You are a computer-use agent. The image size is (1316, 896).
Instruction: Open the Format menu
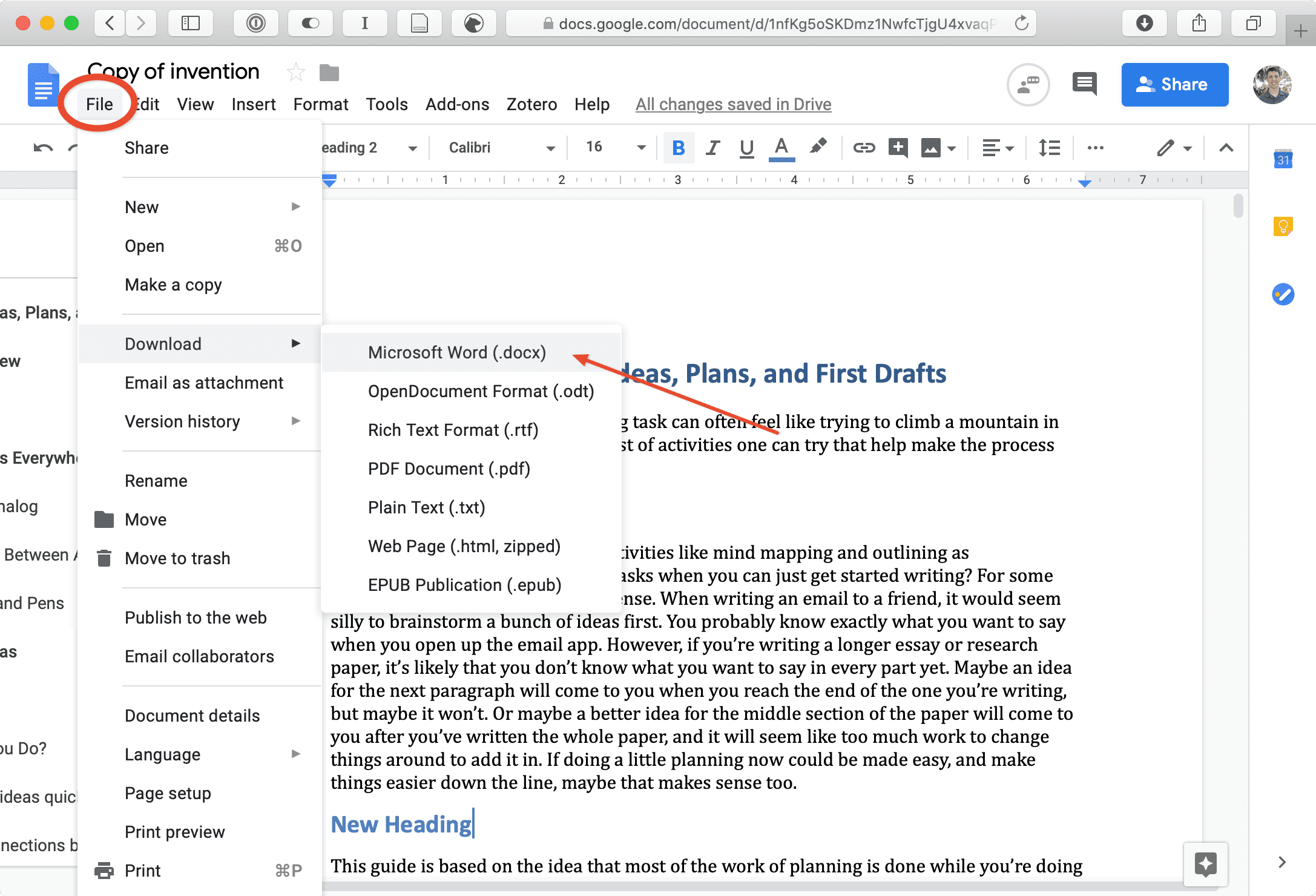click(321, 104)
